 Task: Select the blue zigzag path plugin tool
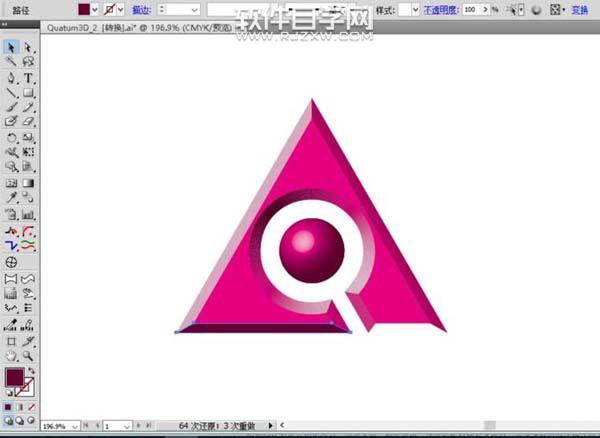[x=11, y=245]
